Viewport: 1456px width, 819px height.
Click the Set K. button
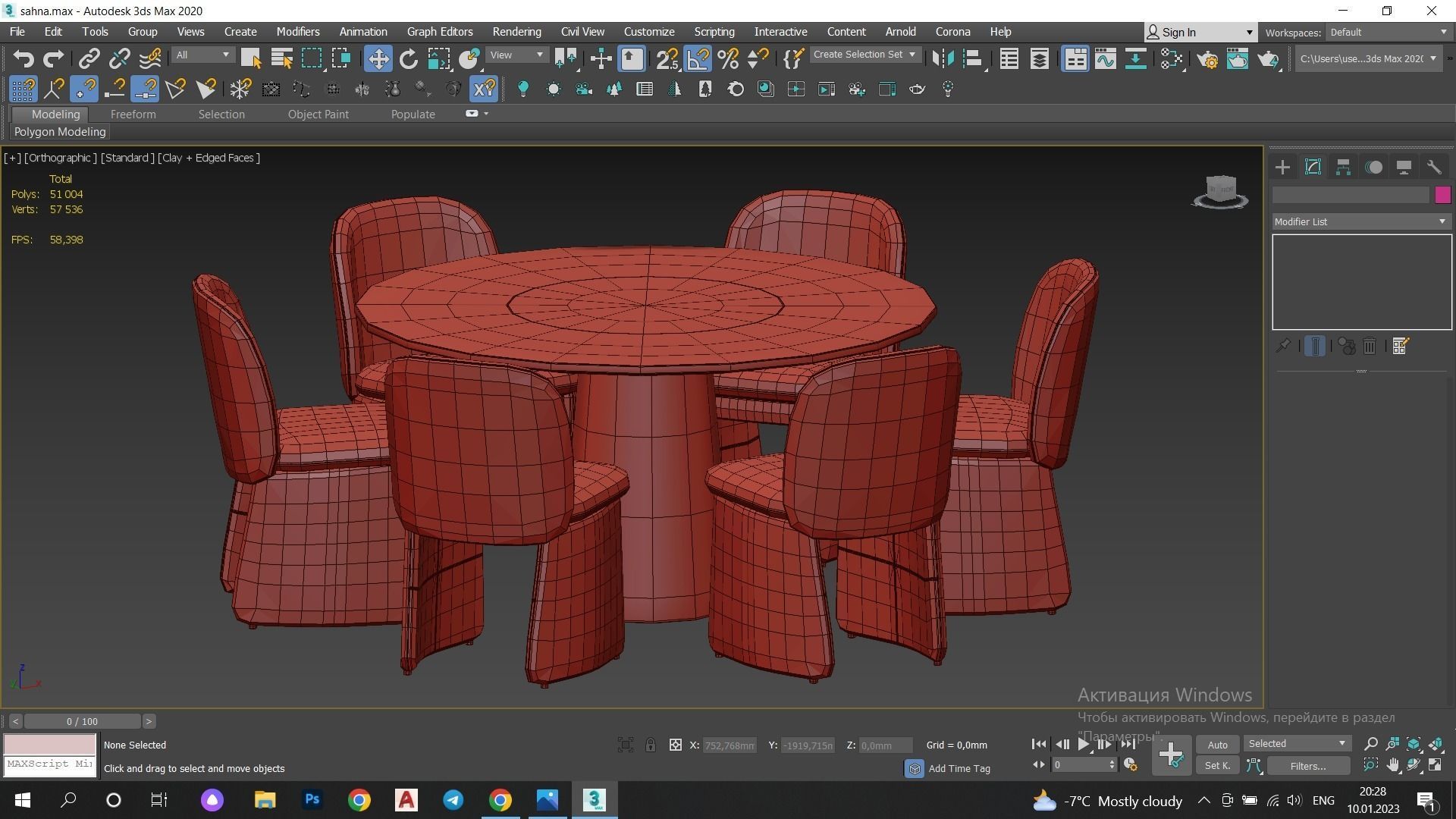click(1217, 766)
